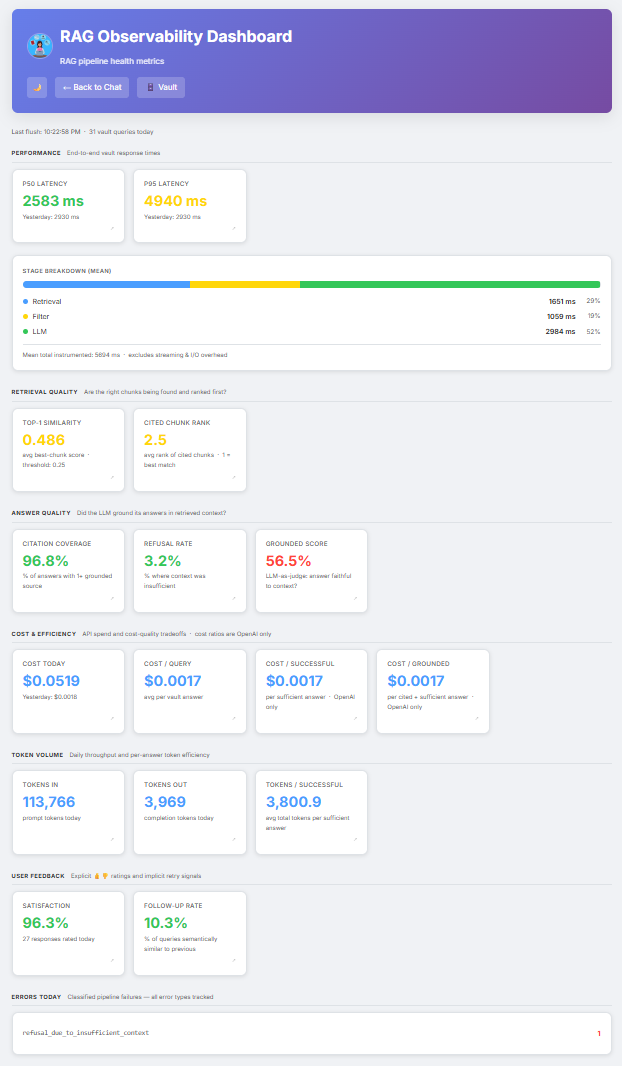Expand the Satisfaction card arrow
The width and height of the screenshot is (622, 1066).
point(112,961)
